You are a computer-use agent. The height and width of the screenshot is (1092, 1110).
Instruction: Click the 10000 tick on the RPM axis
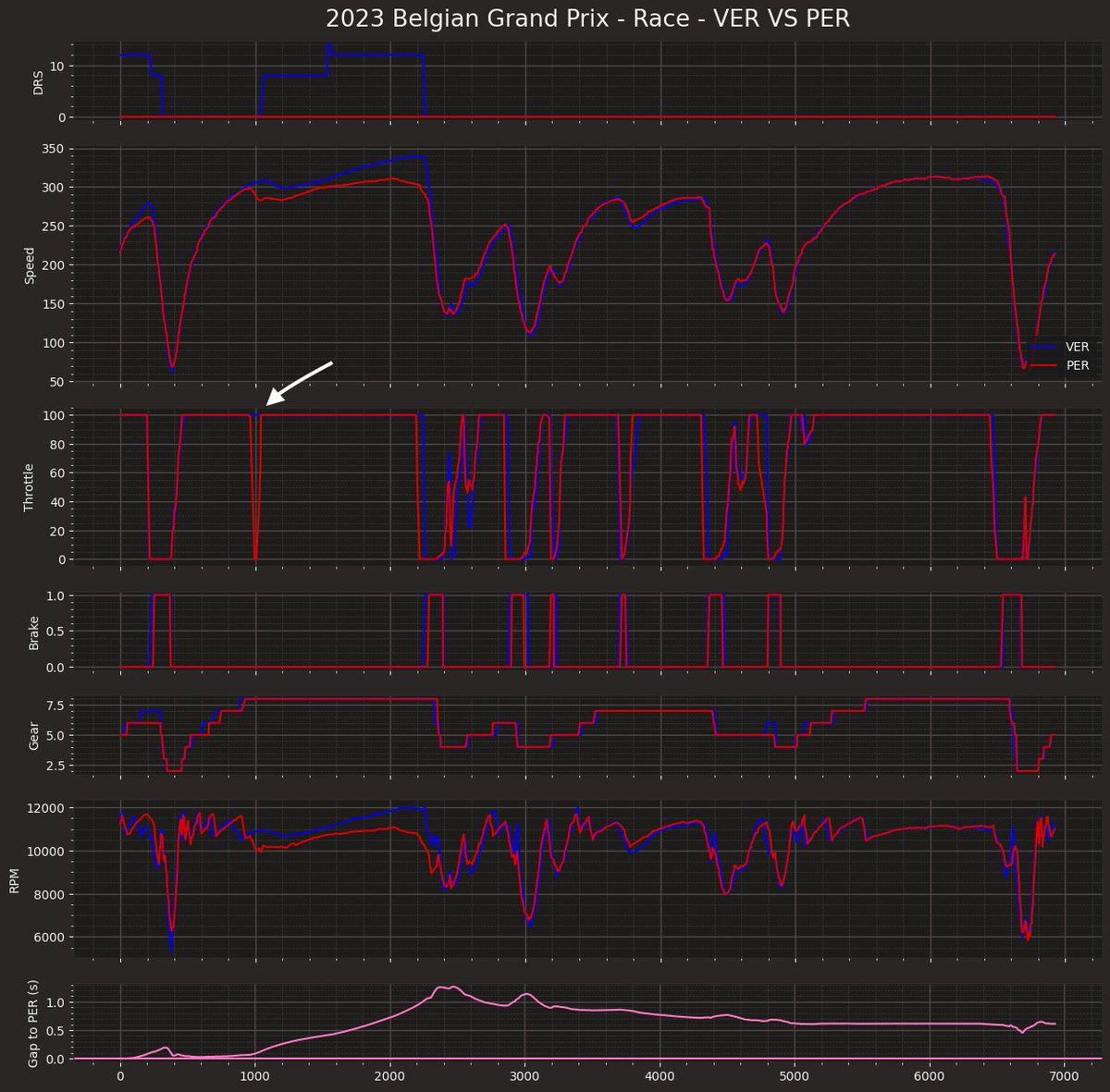click(44, 852)
